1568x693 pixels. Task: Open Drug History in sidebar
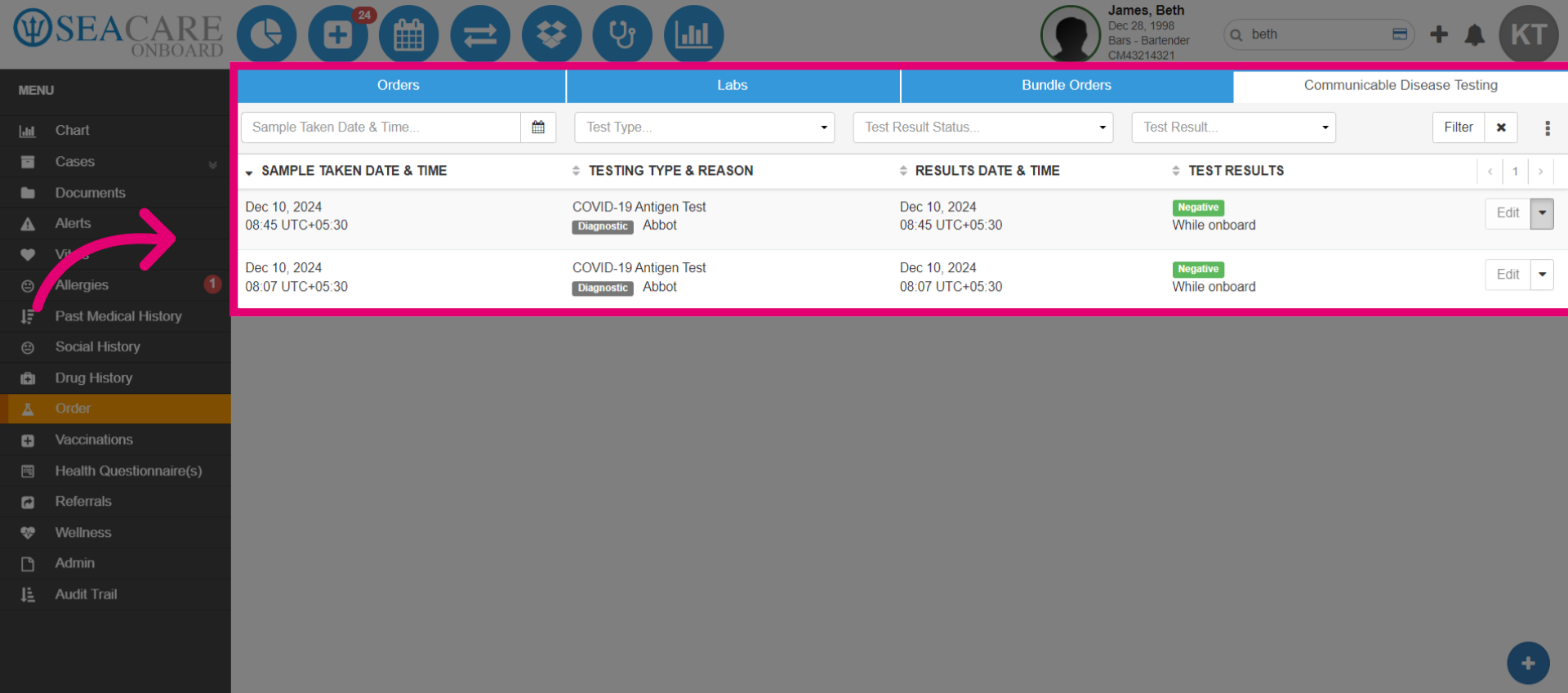[115, 378]
